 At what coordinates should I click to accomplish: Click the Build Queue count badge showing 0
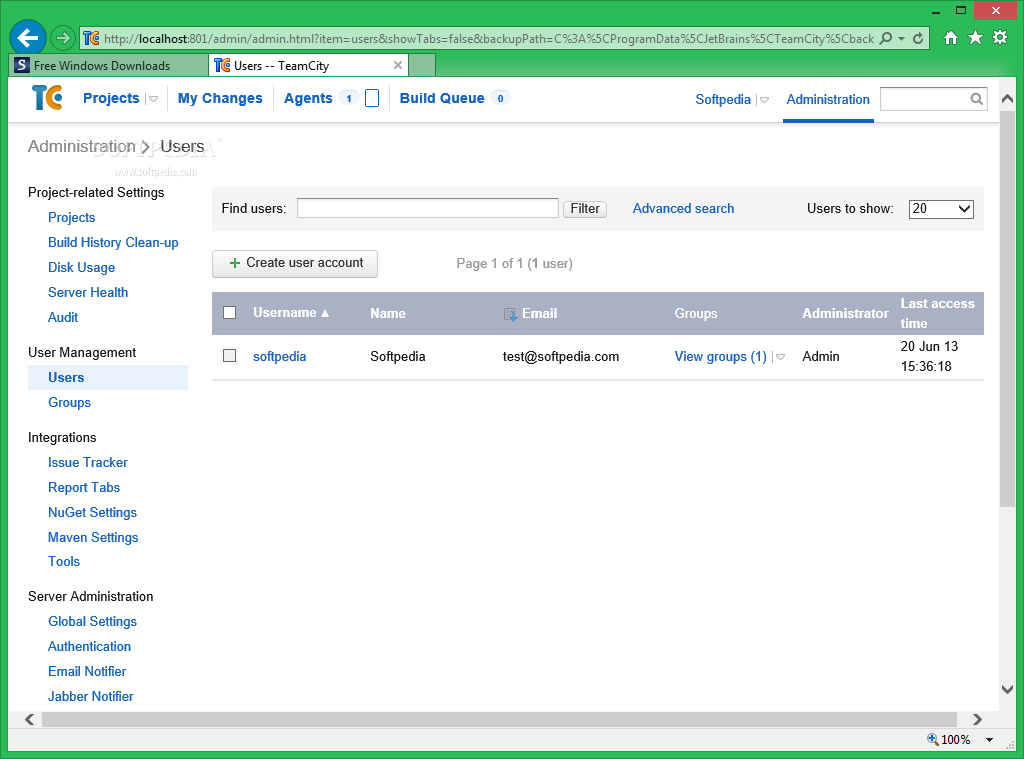[500, 98]
